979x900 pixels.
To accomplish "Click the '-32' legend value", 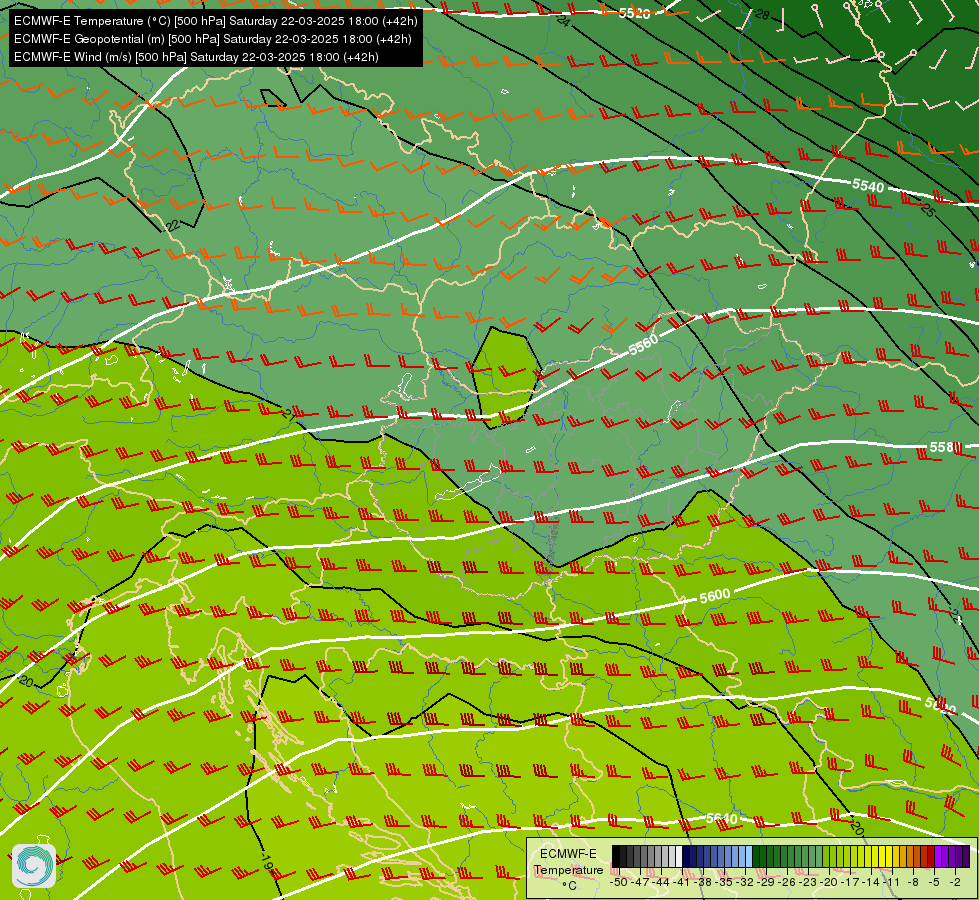I will pos(745,882).
